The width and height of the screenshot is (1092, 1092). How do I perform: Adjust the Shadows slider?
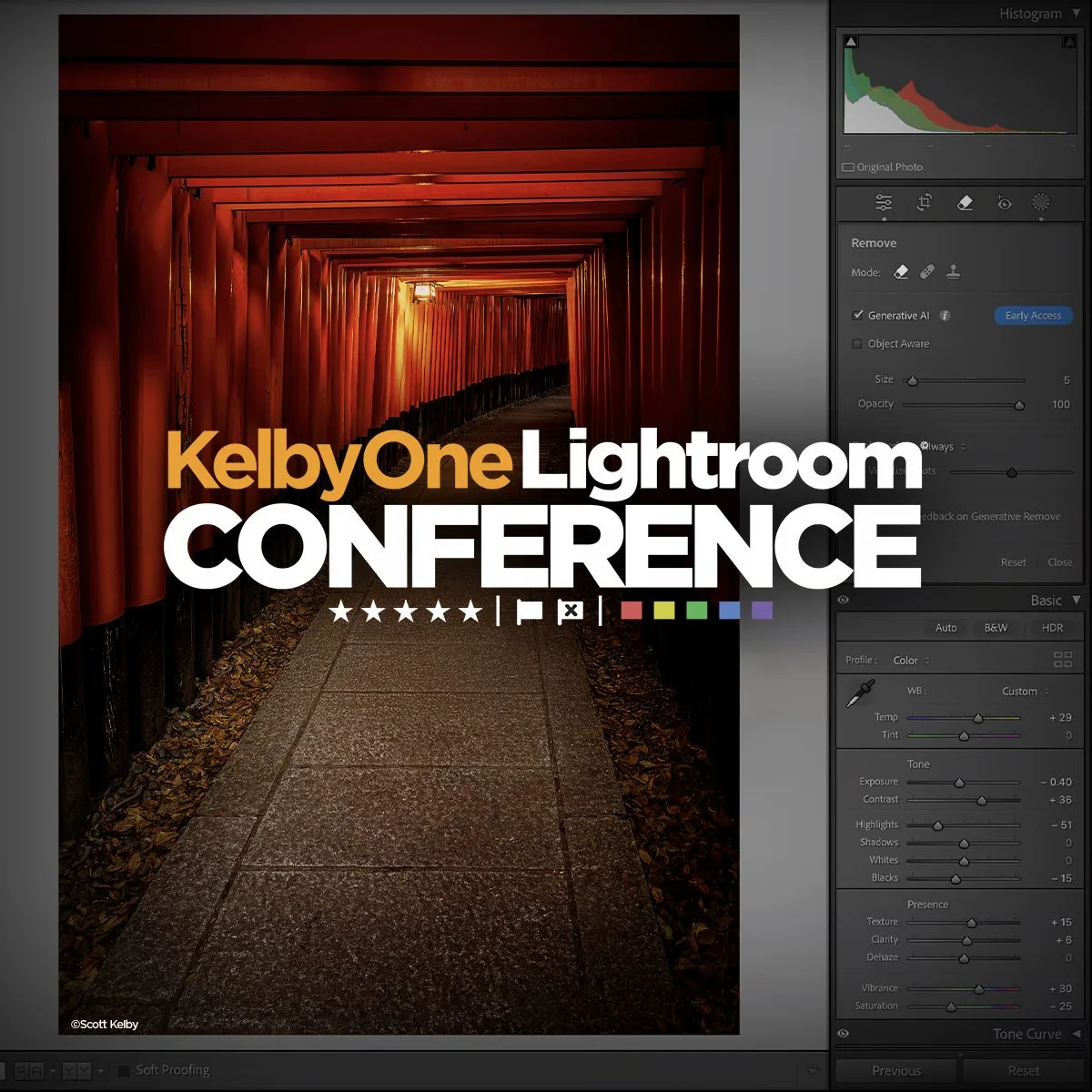coord(964,844)
